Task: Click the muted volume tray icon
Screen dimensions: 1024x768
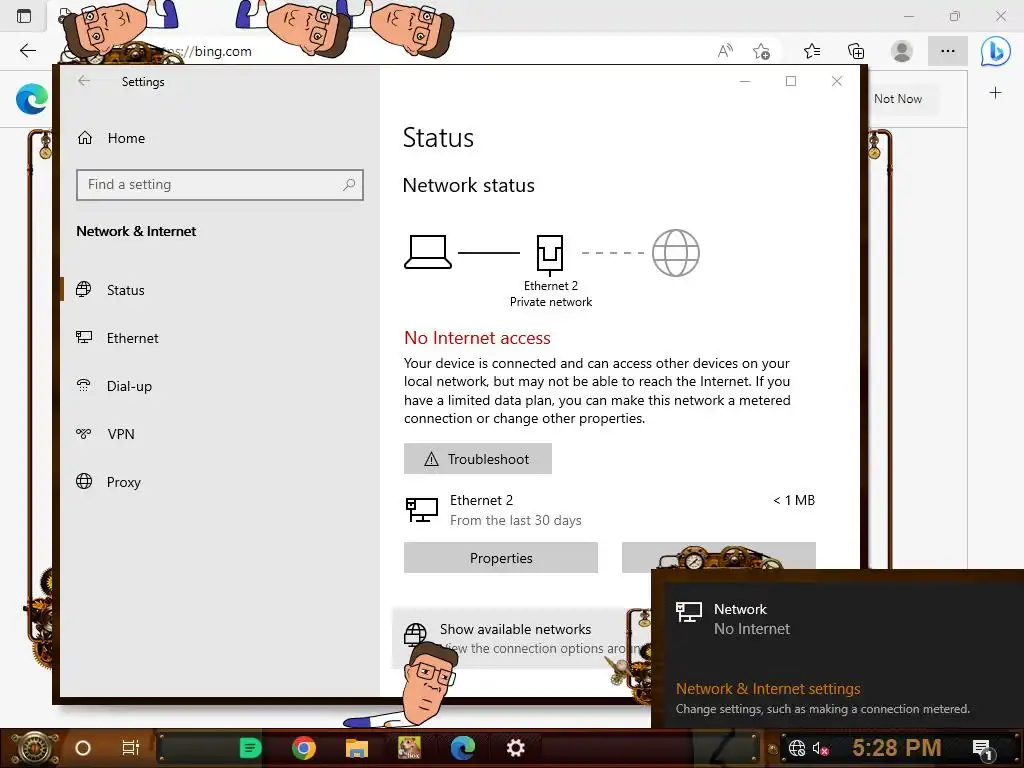Action: (x=821, y=748)
